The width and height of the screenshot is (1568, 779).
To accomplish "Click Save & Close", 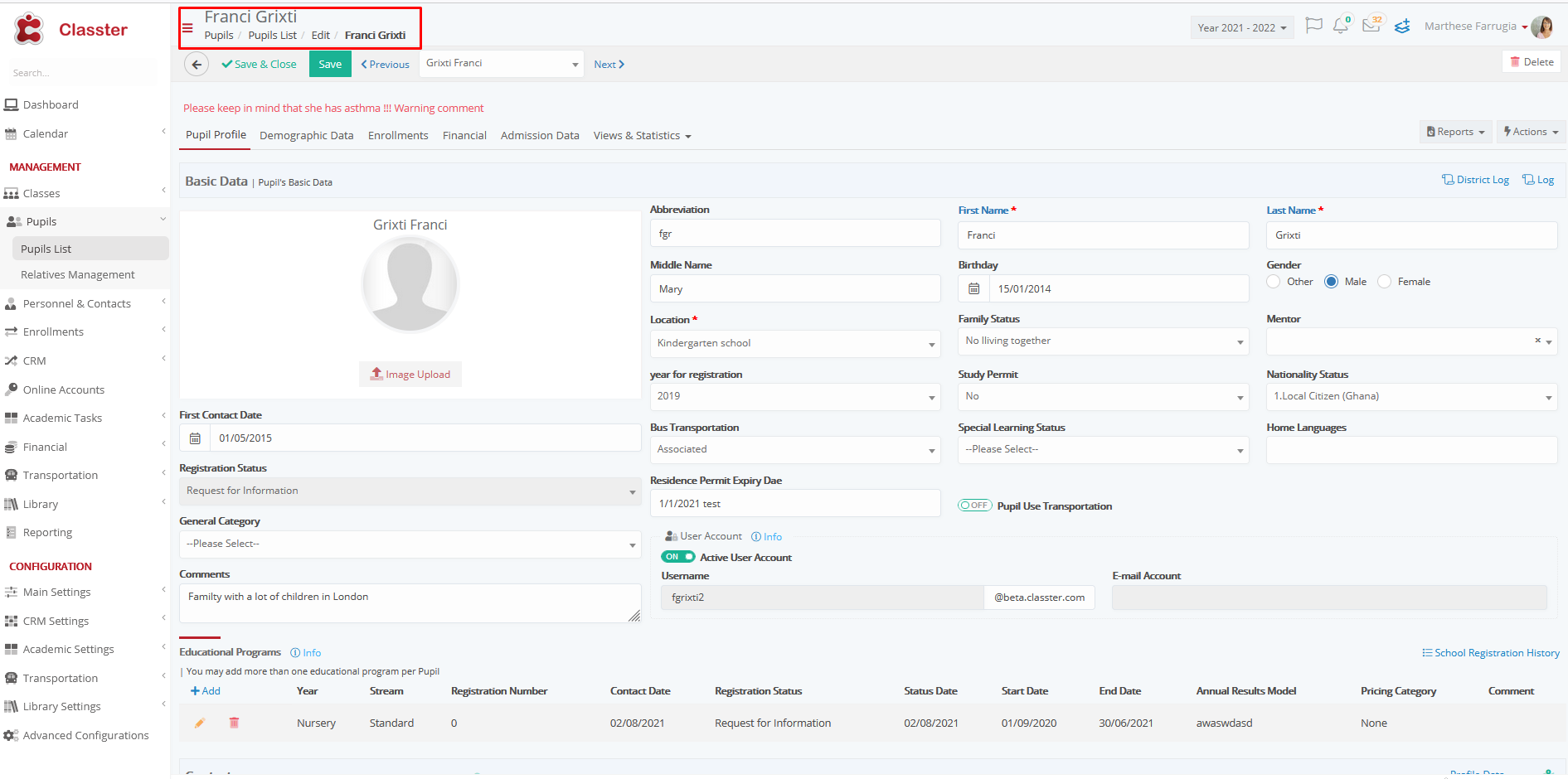I will click(259, 64).
